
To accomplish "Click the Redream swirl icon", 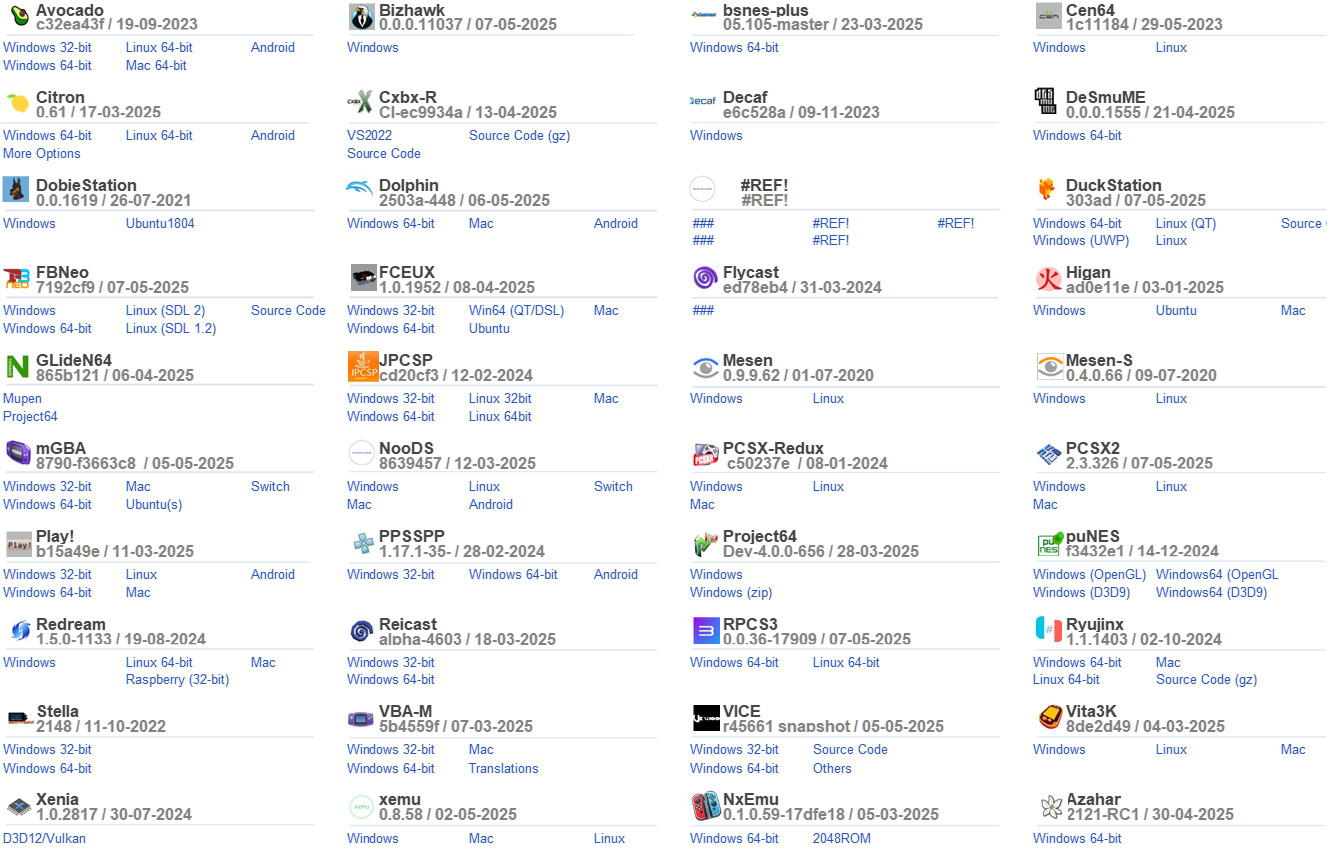I will [21, 630].
